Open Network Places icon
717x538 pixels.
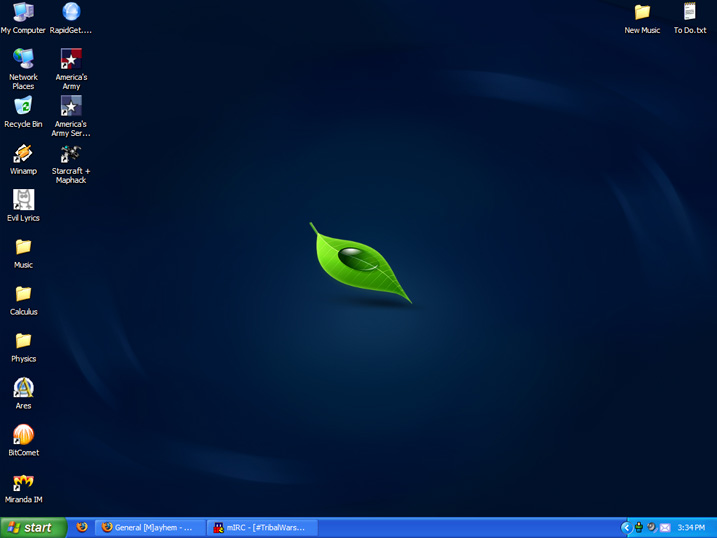(x=23, y=69)
